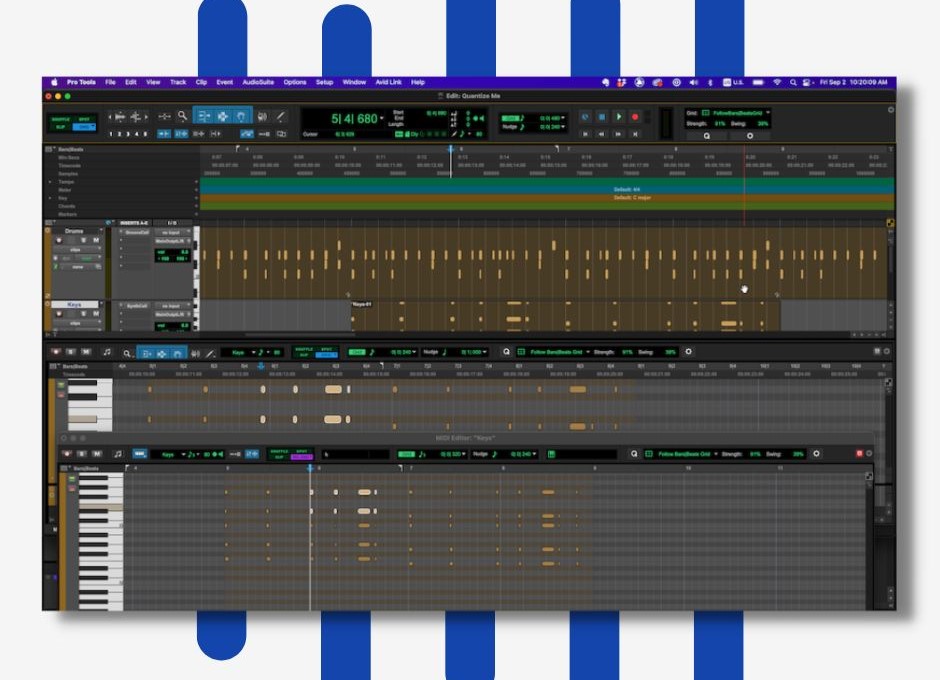
Task: Expand the Tempo ruler disclosure triangle
Action: point(51,182)
